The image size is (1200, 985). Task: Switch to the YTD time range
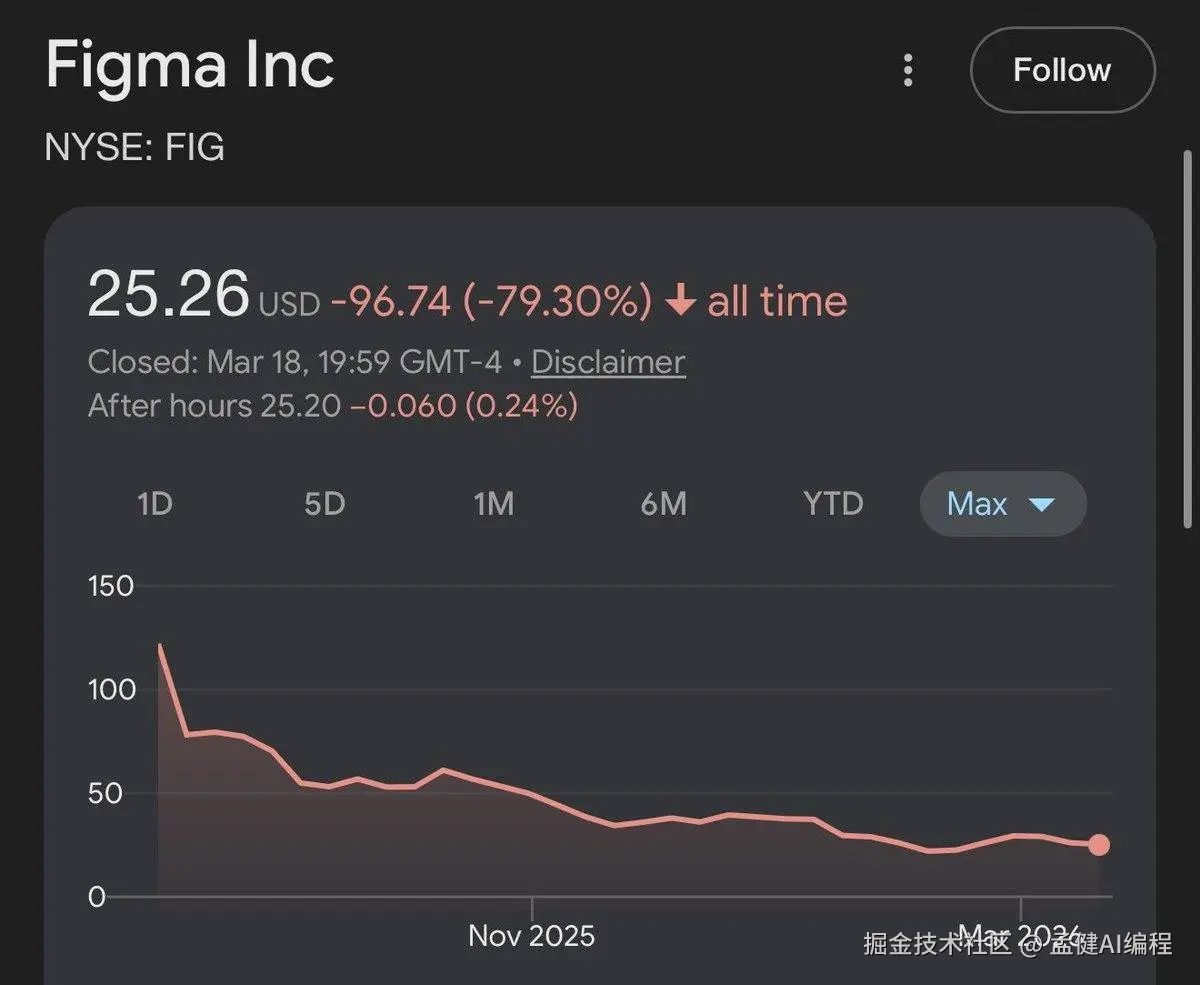(832, 504)
